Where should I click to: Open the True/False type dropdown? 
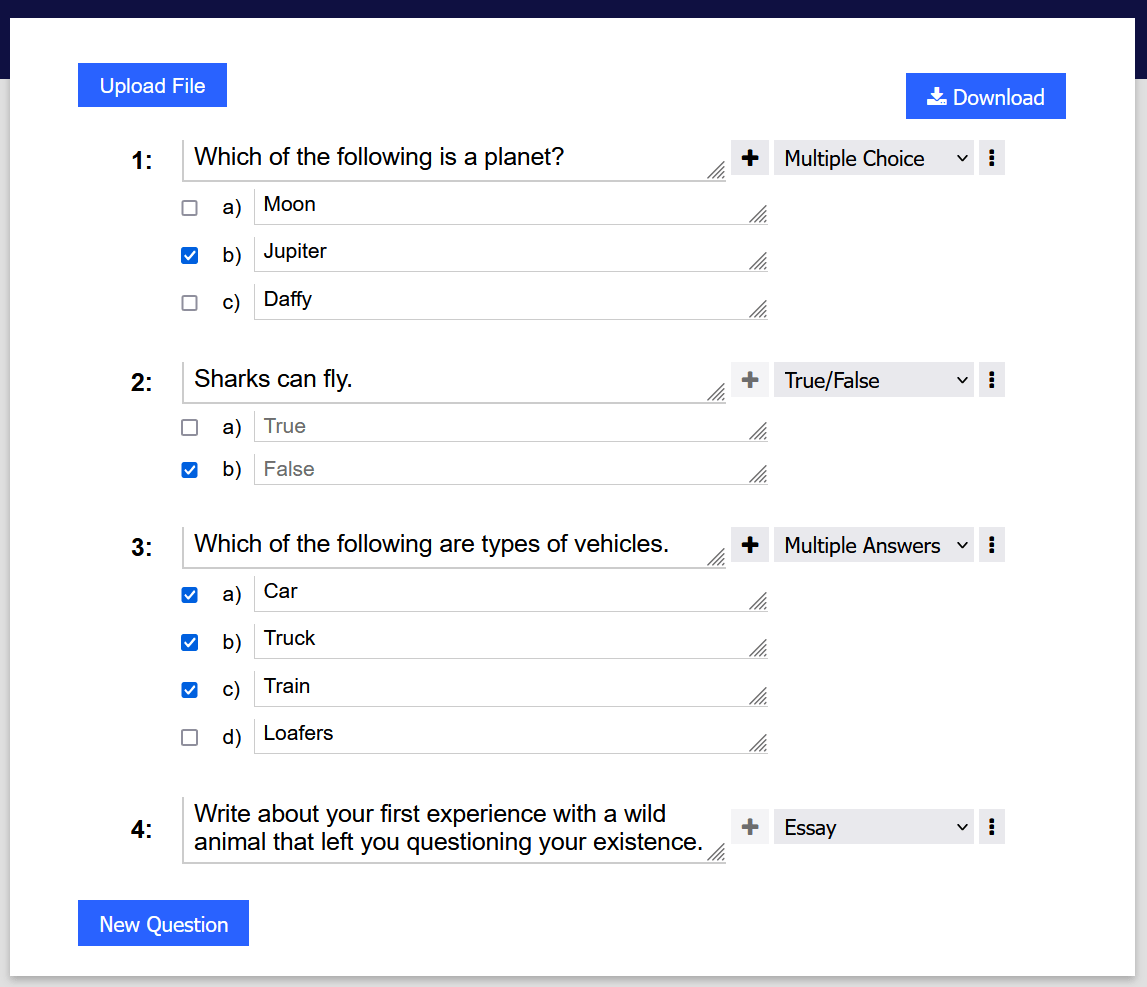[x=873, y=380]
